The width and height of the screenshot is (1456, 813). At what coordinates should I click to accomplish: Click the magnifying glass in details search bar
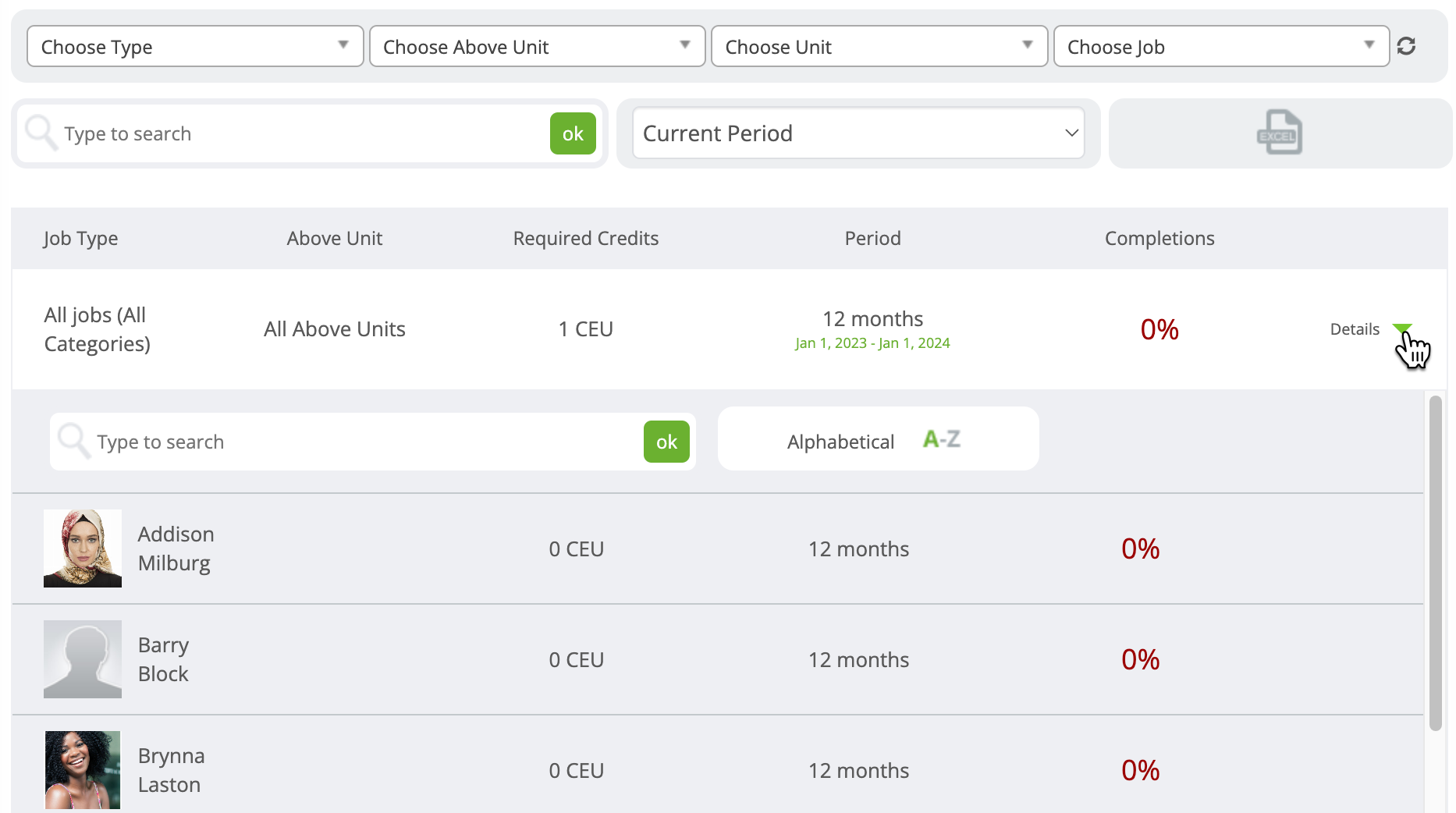pyautogui.click(x=73, y=441)
